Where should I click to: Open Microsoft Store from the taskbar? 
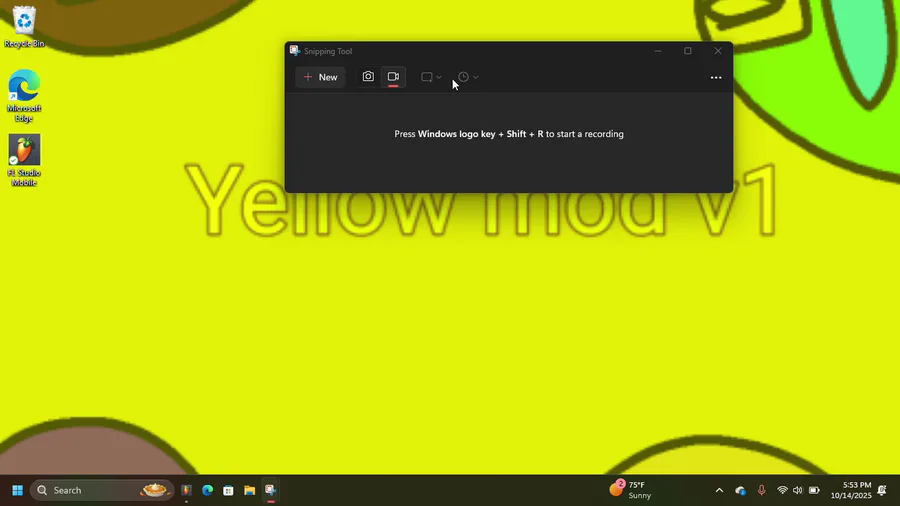tap(228, 491)
